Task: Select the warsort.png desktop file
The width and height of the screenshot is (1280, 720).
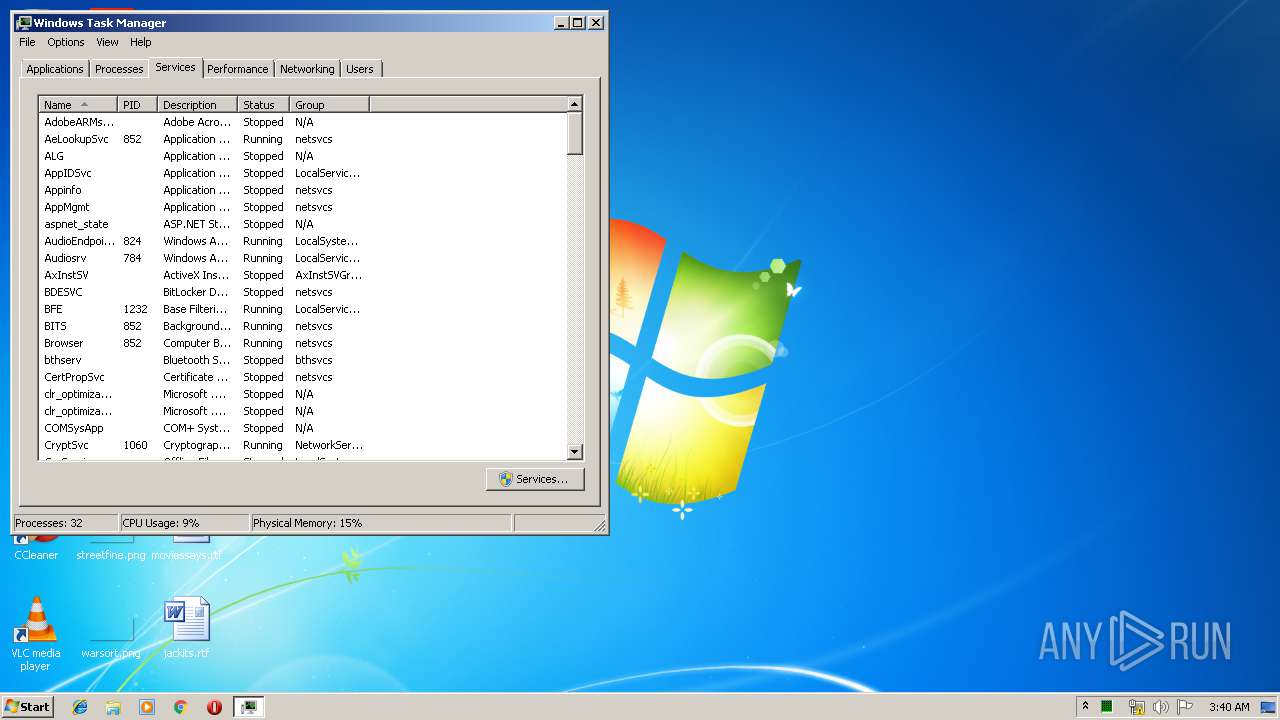Action: pyautogui.click(x=111, y=640)
